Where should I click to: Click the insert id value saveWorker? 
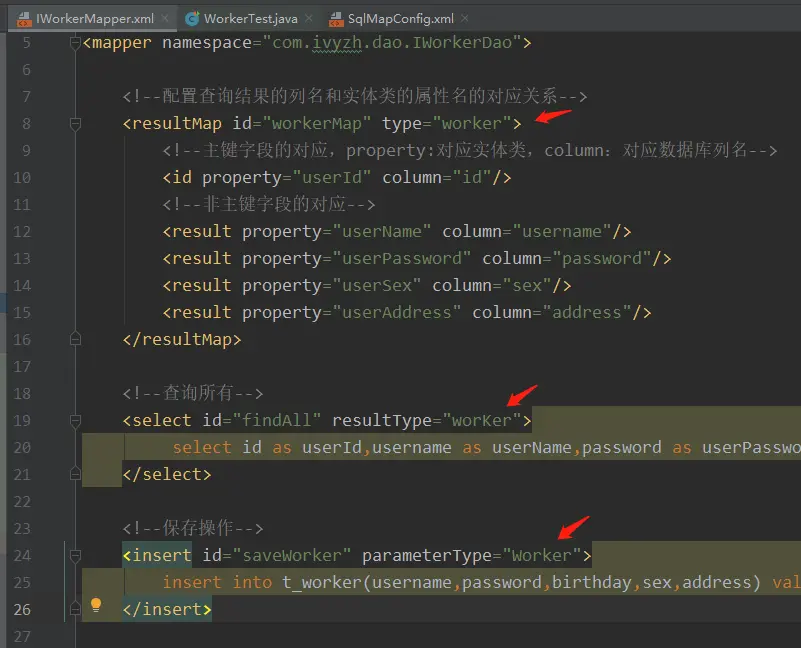(x=291, y=556)
